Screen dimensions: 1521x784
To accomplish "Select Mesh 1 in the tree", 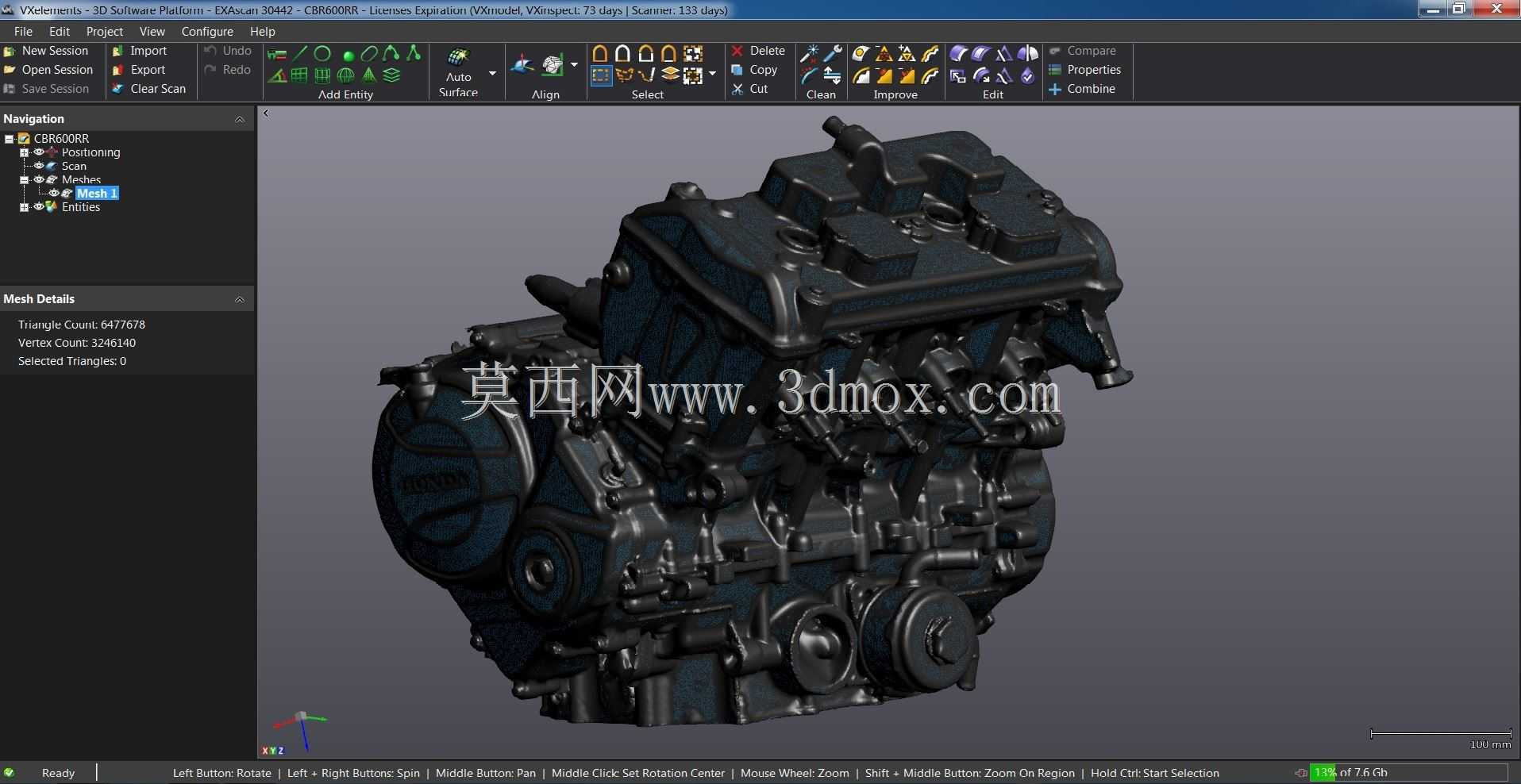I will (x=97, y=193).
